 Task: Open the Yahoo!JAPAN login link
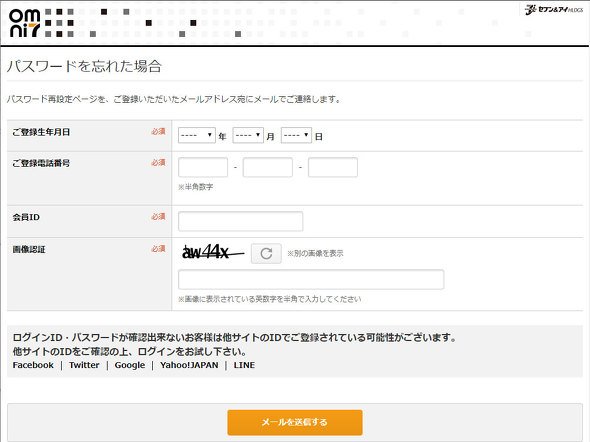(x=189, y=365)
